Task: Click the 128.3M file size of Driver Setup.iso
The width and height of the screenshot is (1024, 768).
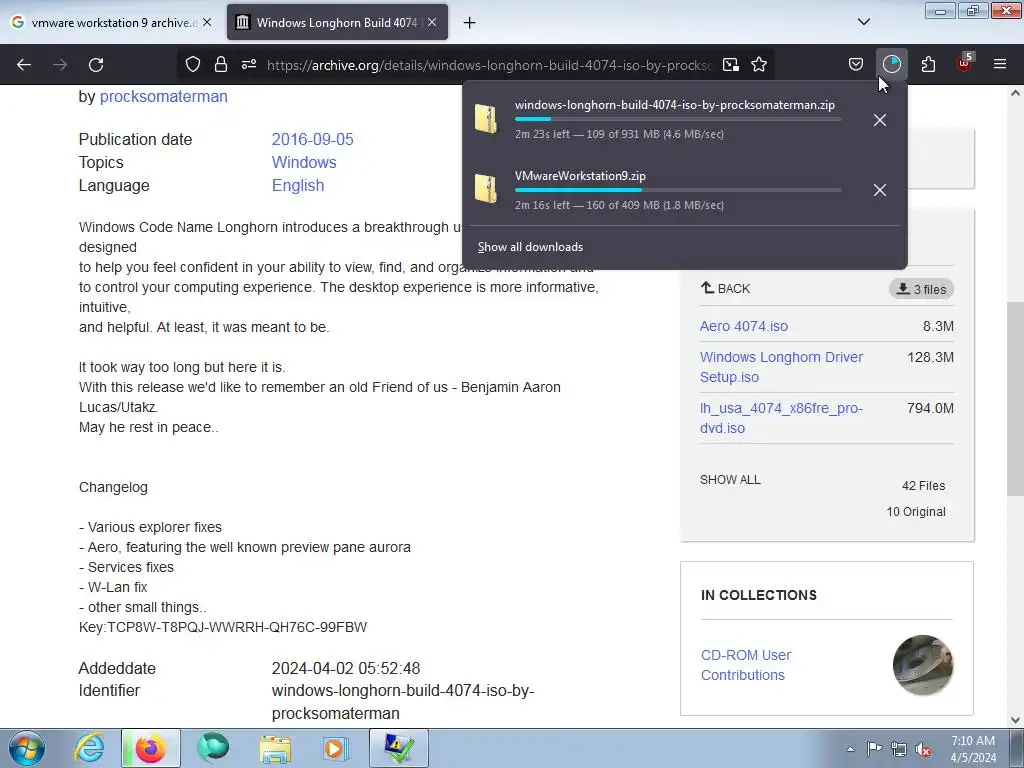Action: [x=930, y=357]
